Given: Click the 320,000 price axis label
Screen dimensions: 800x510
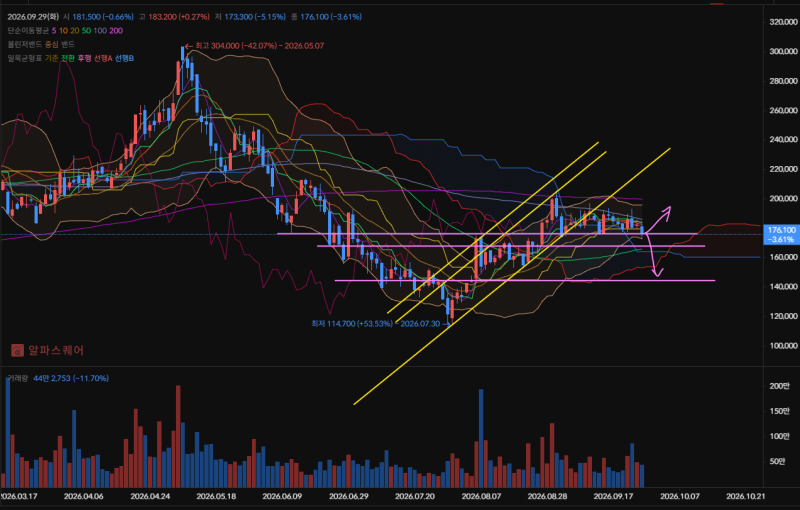Looking at the screenshot, I should [783, 22].
